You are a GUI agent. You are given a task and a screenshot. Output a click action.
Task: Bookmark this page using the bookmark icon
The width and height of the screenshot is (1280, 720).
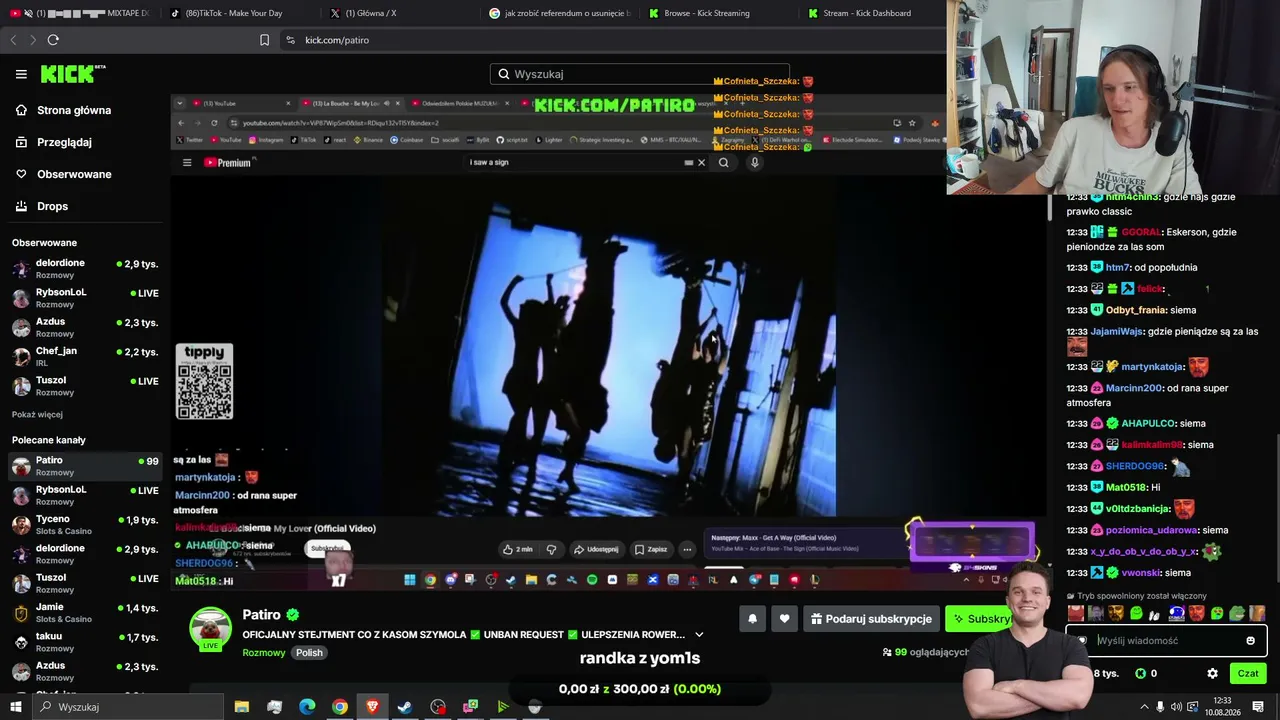[x=264, y=40]
